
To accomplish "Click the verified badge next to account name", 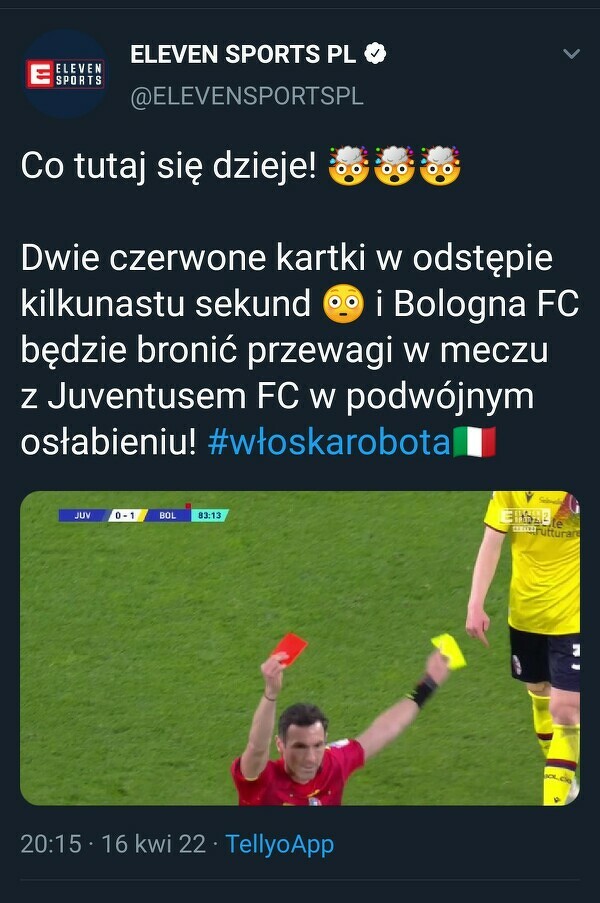I will [x=375, y=54].
